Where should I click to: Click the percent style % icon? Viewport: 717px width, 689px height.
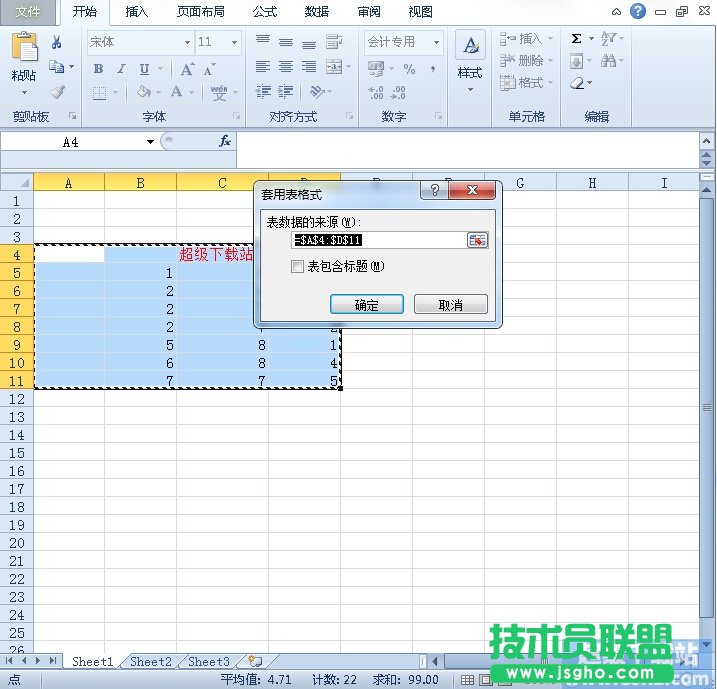coord(409,69)
